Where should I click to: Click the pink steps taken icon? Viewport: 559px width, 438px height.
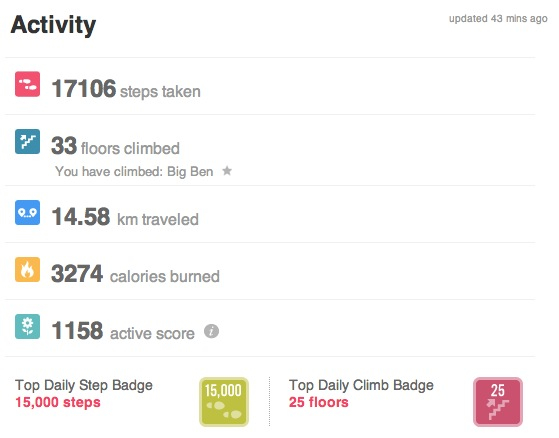click(27, 84)
